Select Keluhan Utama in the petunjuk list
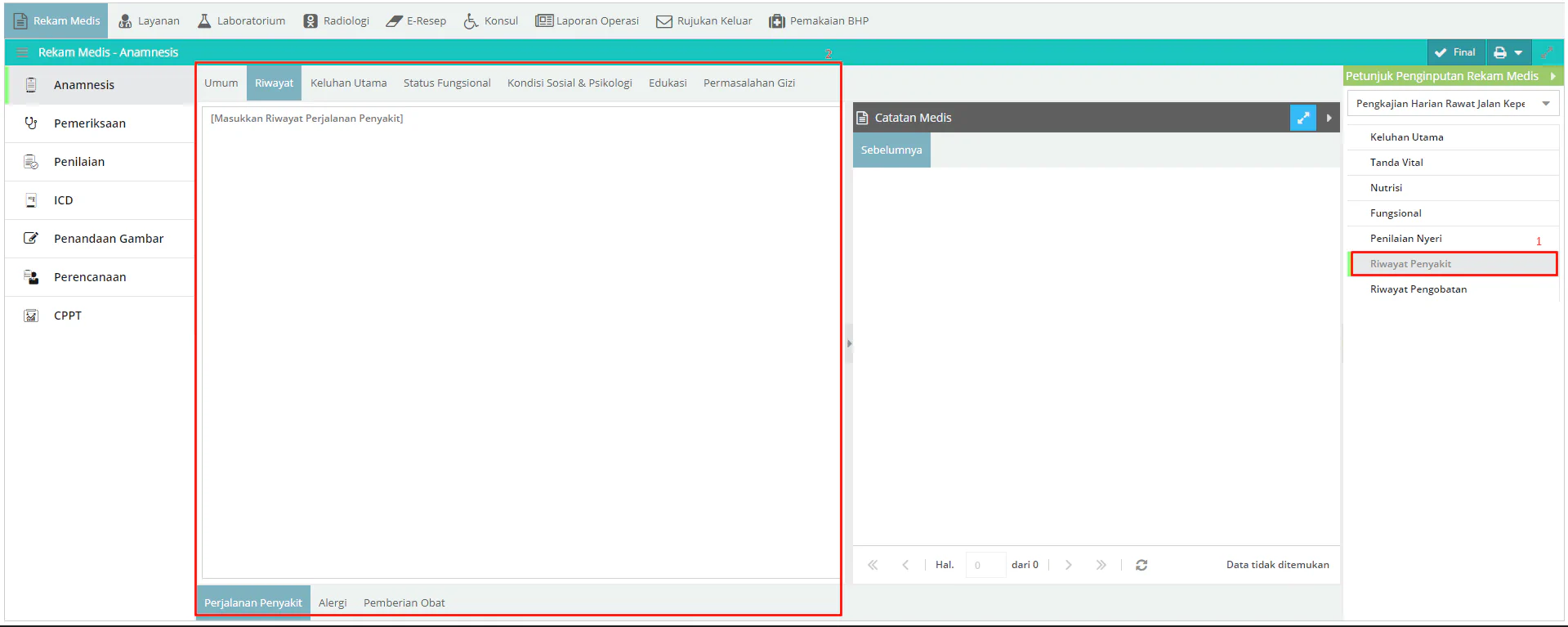 click(x=1453, y=137)
